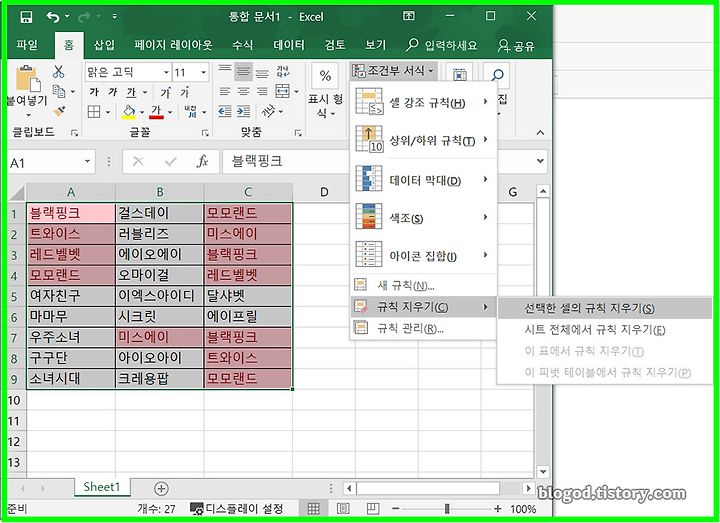Choose 새 규칙 menu item
Image resolution: width=720 pixels, height=523 pixels.
coord(423,286)
